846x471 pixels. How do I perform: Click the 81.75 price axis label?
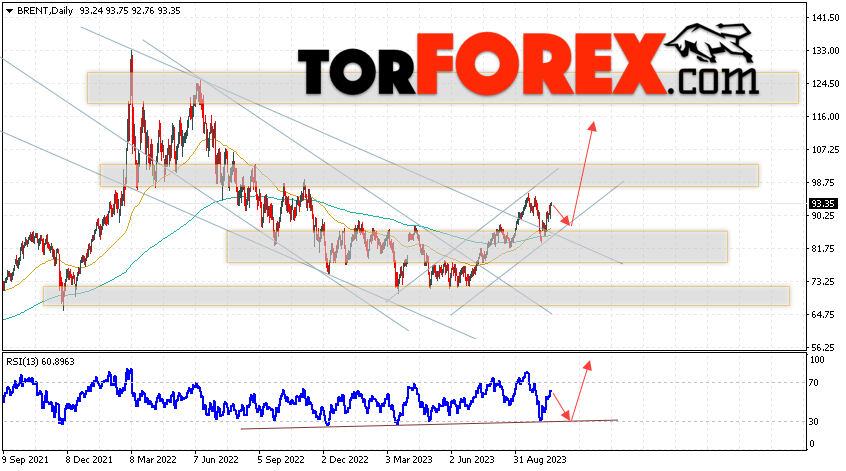(x=823, y=248)
